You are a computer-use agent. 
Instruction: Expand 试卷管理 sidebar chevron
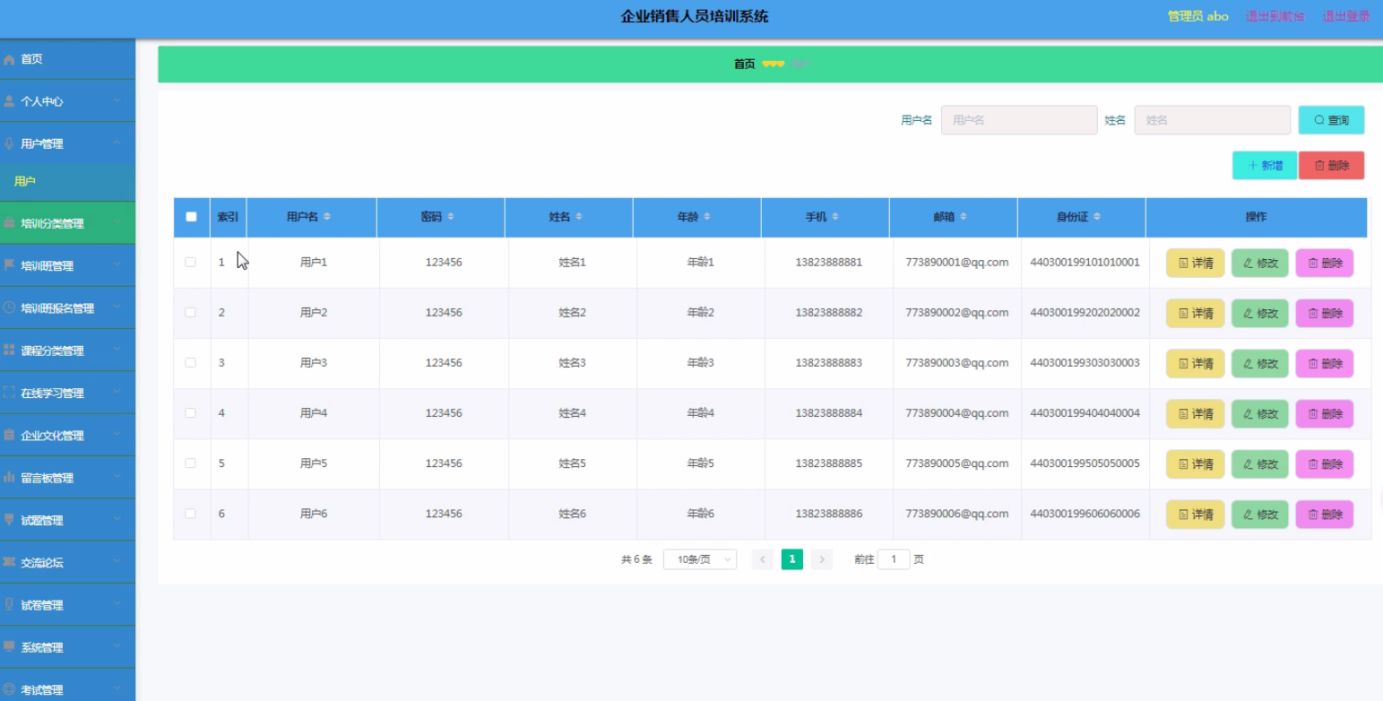pyautogui.click(x=118, y=605)
